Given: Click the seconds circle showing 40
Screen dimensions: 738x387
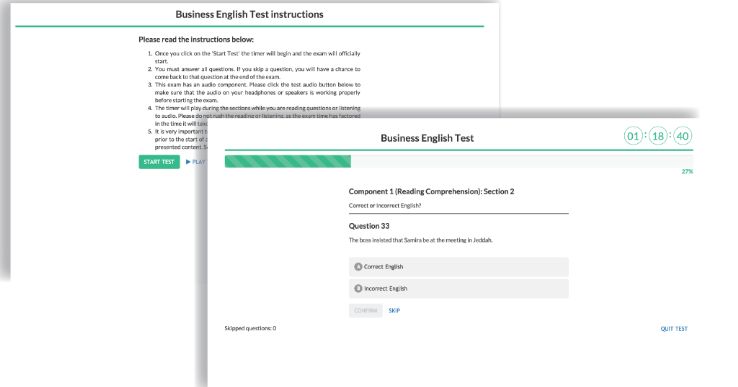Looking at the screenshot, I should click(x=682, y=137).
